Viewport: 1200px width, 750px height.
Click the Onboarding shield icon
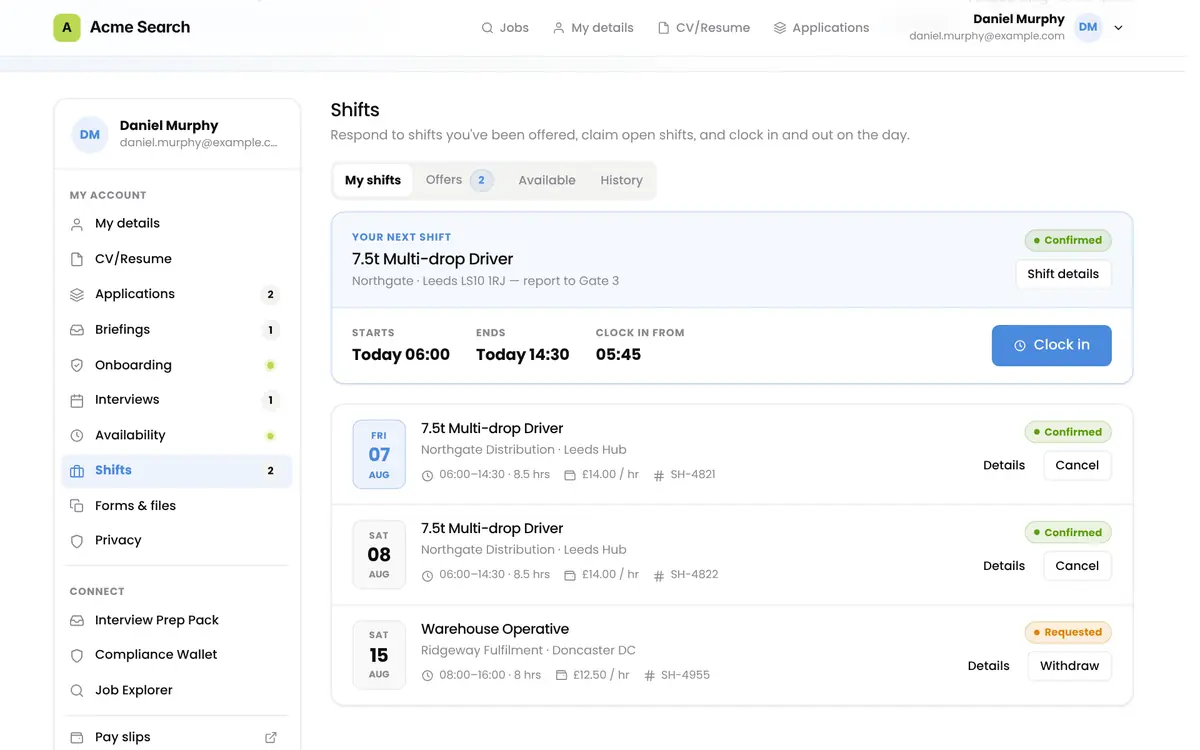click(x=77, y=366)
